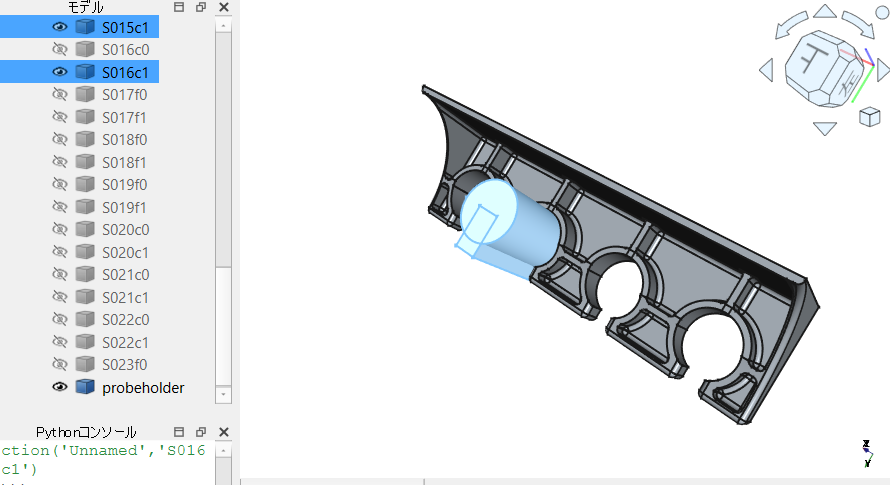Click the S016c1 cube icon
890x485 pixels.
point(85,72)
